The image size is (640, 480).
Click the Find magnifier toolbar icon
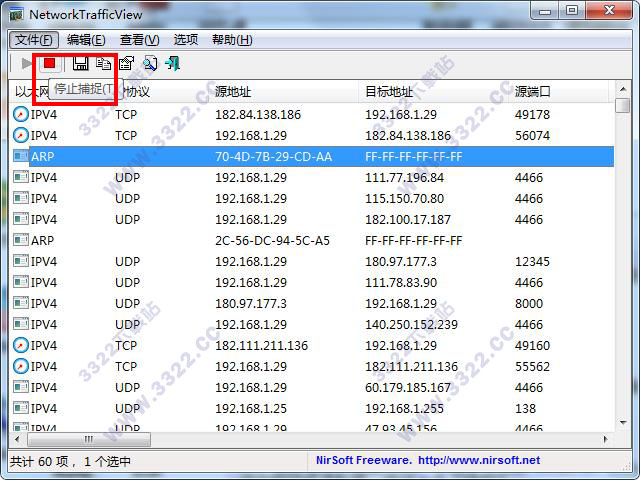[x=149, y=64]
